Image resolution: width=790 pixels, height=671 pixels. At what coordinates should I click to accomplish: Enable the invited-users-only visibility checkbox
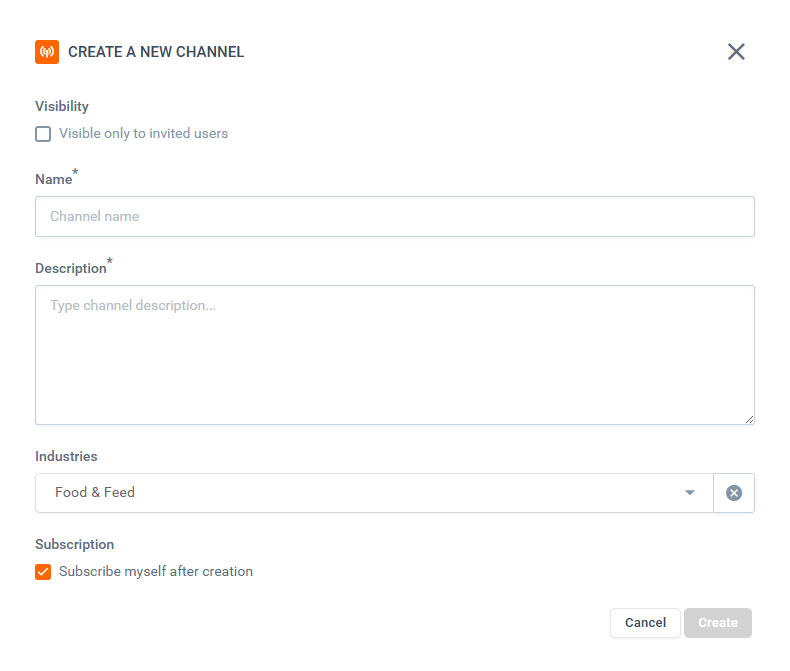[43, 134]
